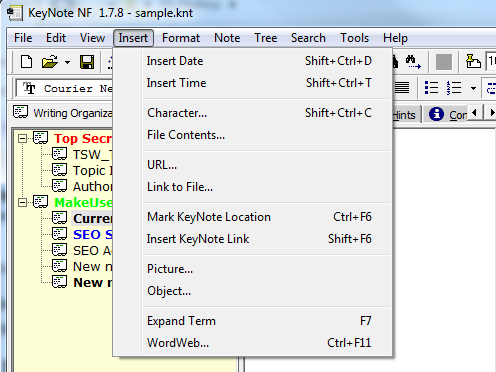Click the note icon beside TSW_
Screen dimensions: 496x372
(x=60, y=154)
